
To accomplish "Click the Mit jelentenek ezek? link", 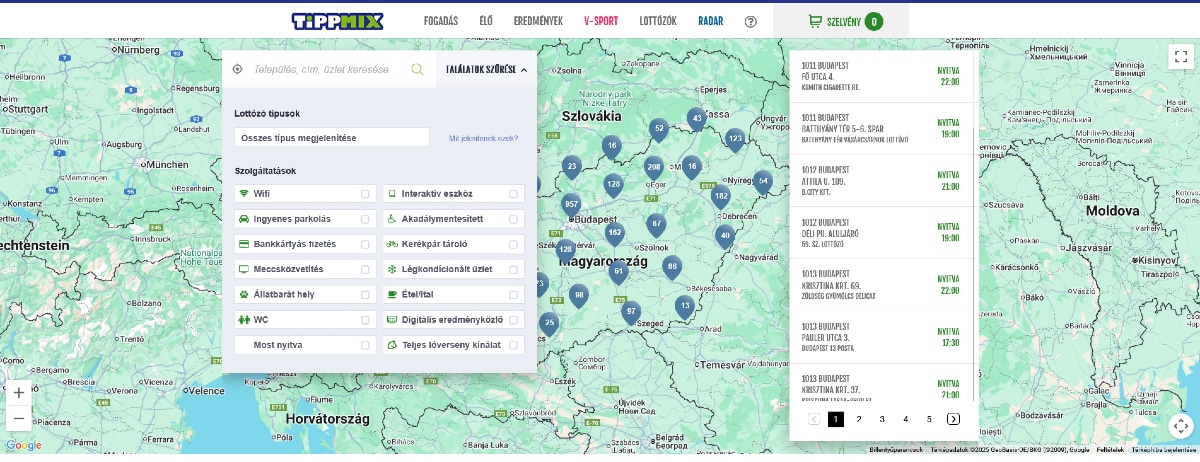I will [483, 138].
